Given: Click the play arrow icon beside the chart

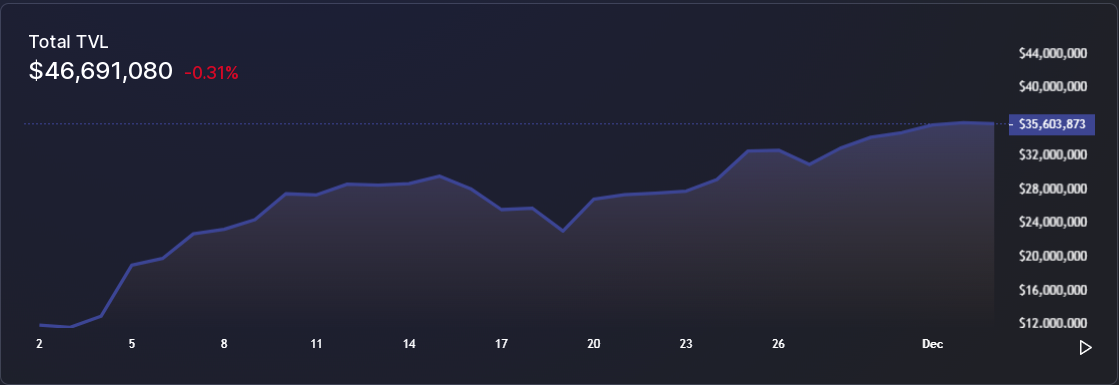Looking at the screenshot, I should (x=1085, y=348).
